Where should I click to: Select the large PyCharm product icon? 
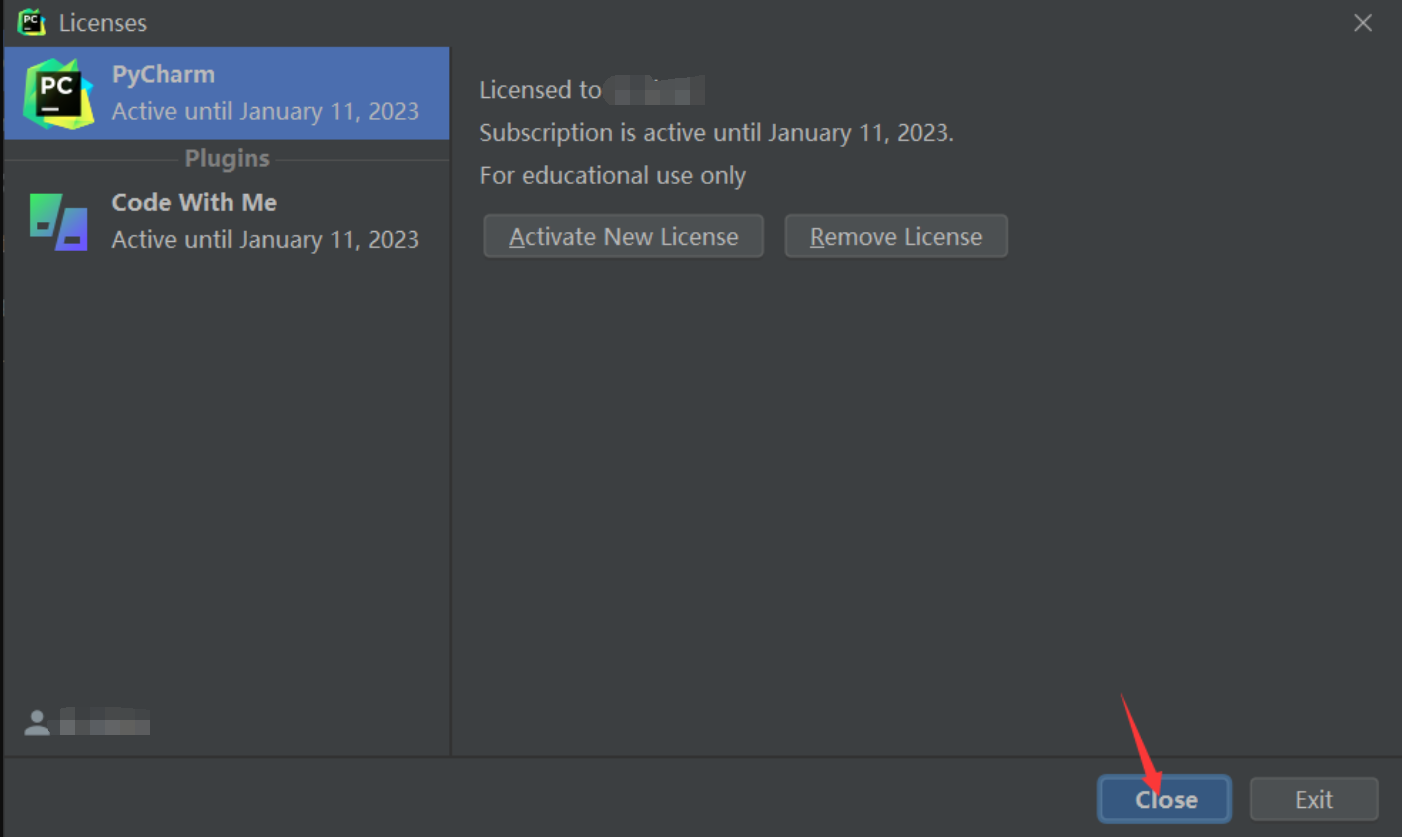coord(58,93)
